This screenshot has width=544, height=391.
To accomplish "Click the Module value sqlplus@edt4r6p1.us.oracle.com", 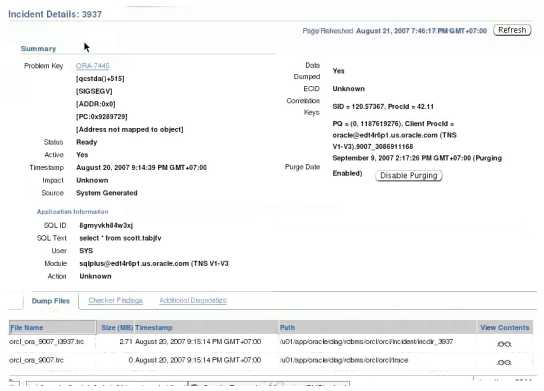I will 154,264.
